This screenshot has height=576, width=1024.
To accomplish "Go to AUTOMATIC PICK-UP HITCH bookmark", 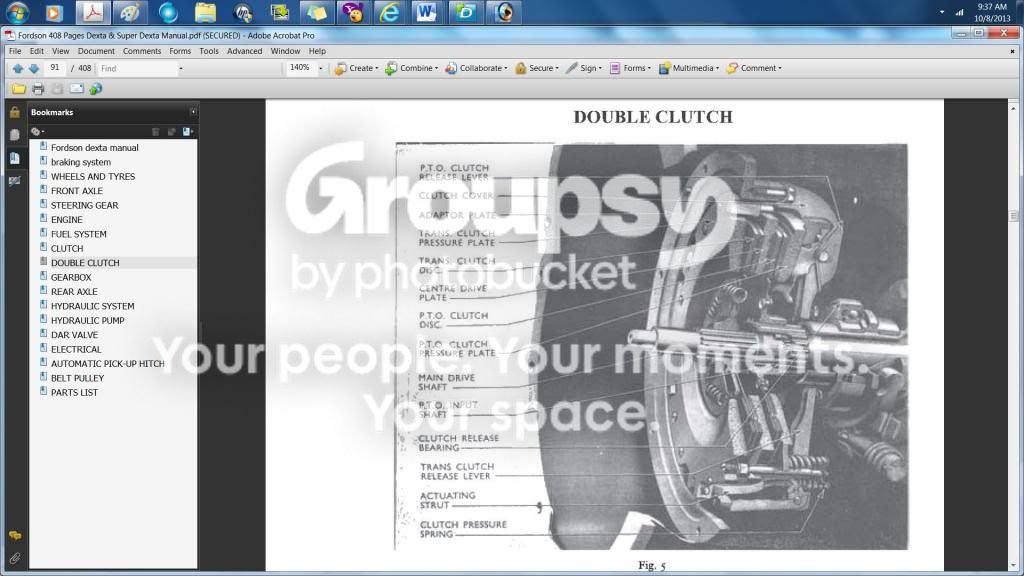I will point(108,364).
